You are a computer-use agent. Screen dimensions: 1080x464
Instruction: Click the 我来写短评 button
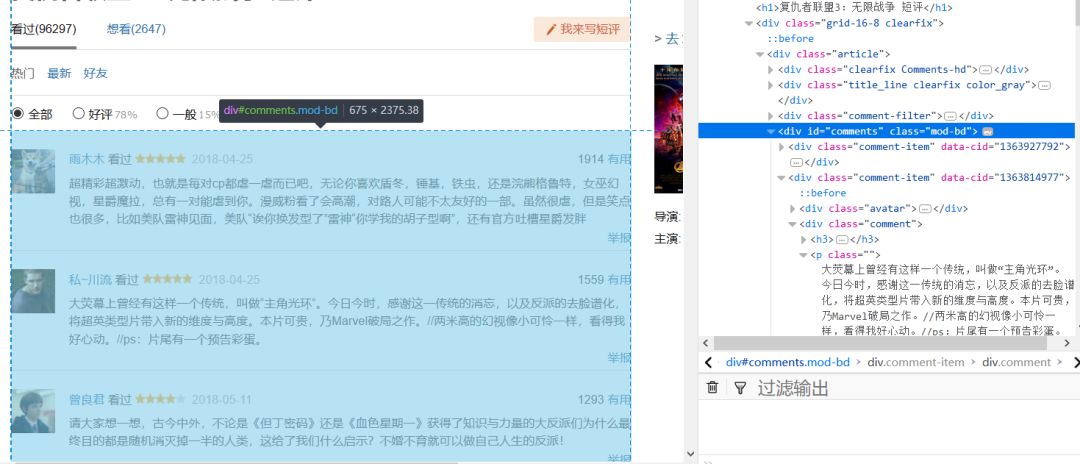tap(582, 30)
